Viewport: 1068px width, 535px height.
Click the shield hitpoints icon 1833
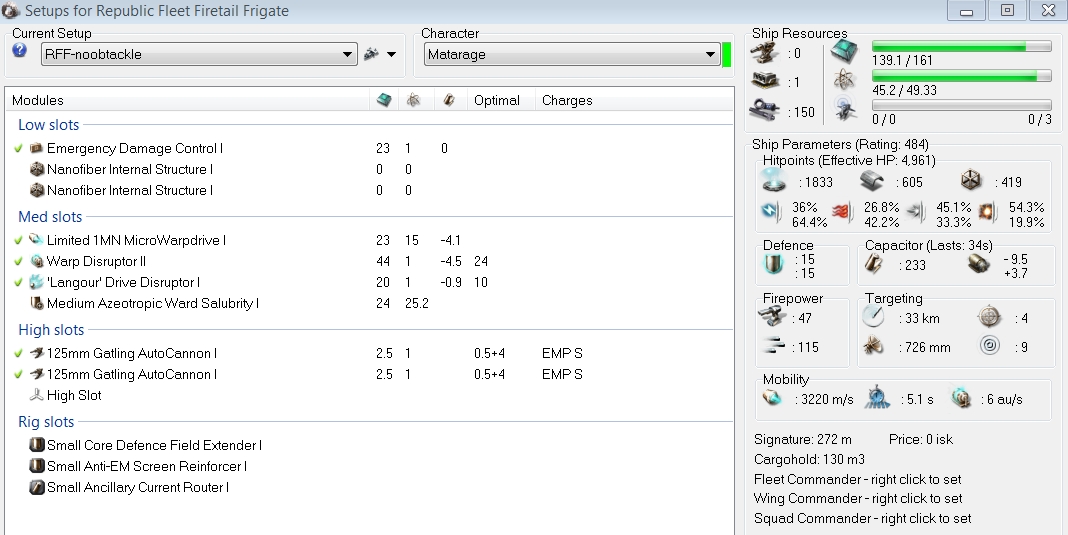774,181
